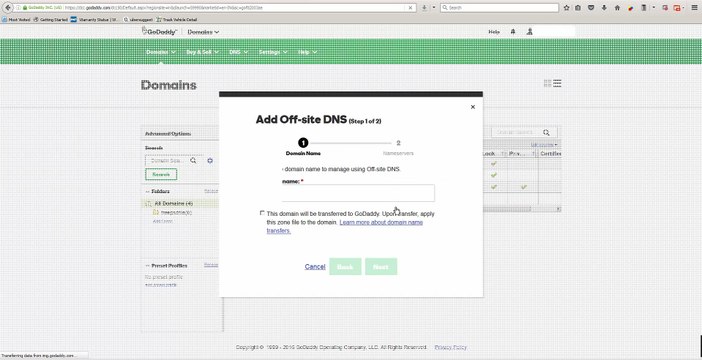Click the domain name input field
The image size is (702, 360).
tap(358, 193)
